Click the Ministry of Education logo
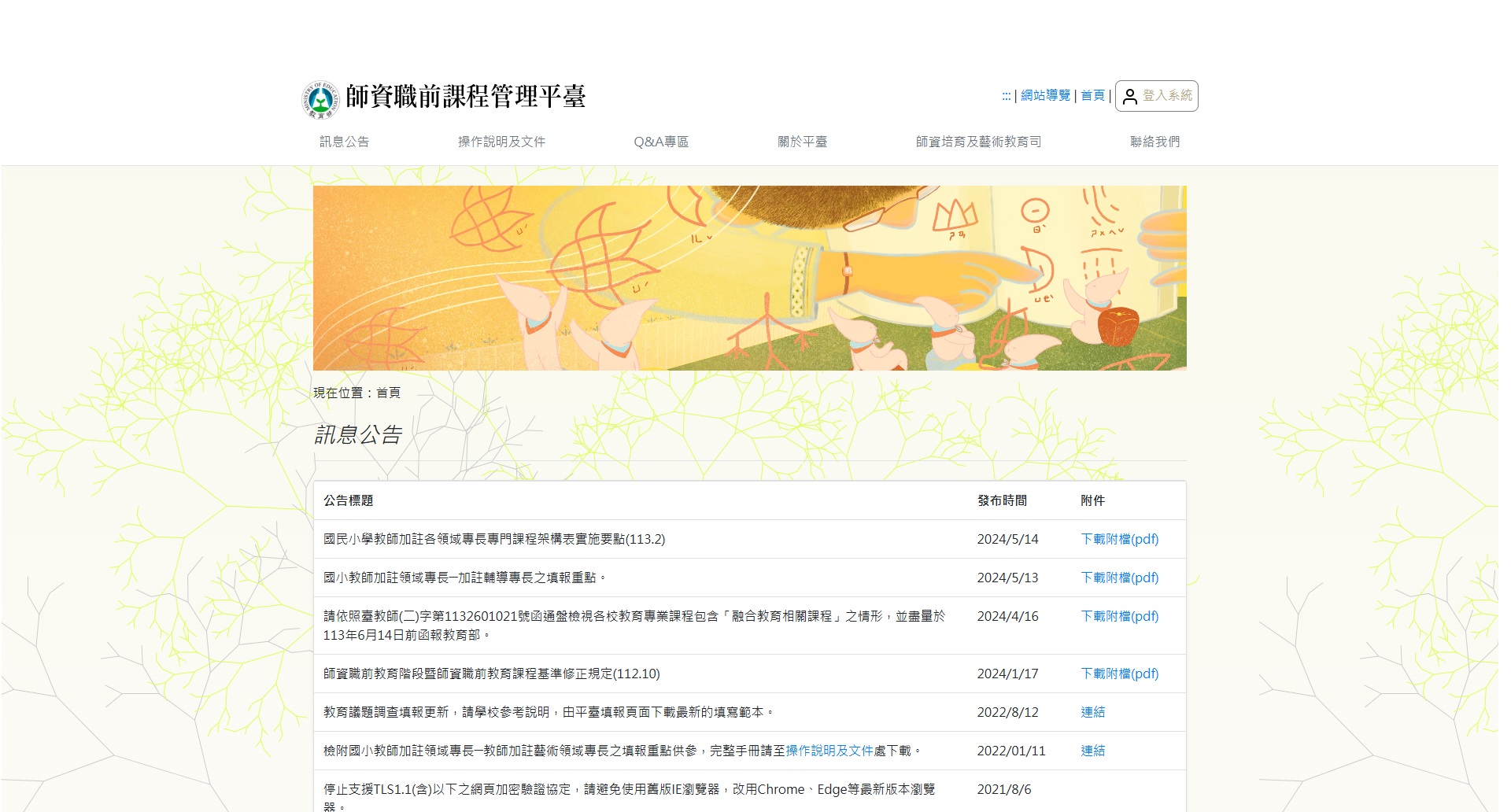The height and width of the screenshot is (812, 1511). click(320, 98)
